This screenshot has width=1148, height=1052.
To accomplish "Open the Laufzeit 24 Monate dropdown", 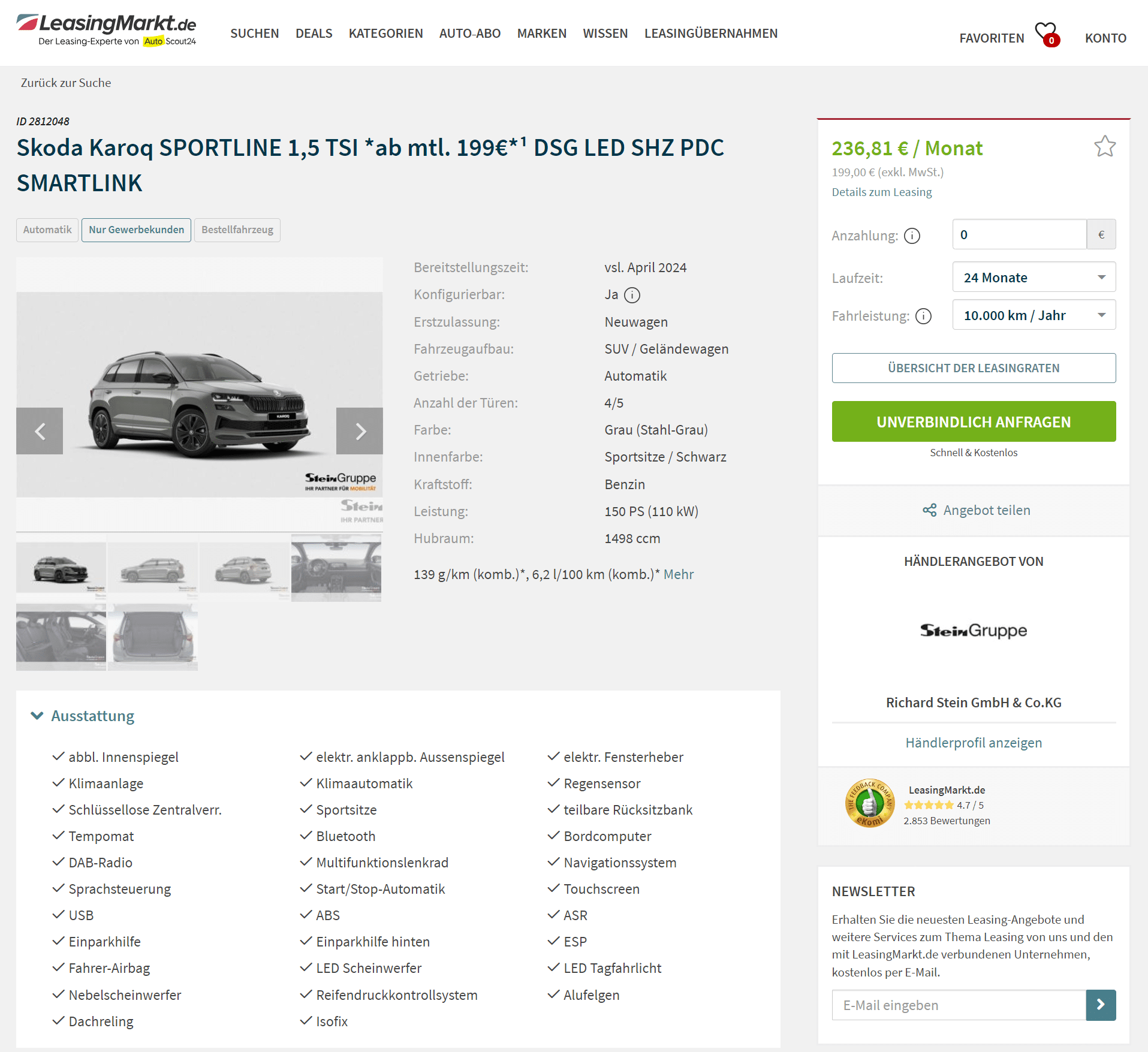I will (1034, 278).
